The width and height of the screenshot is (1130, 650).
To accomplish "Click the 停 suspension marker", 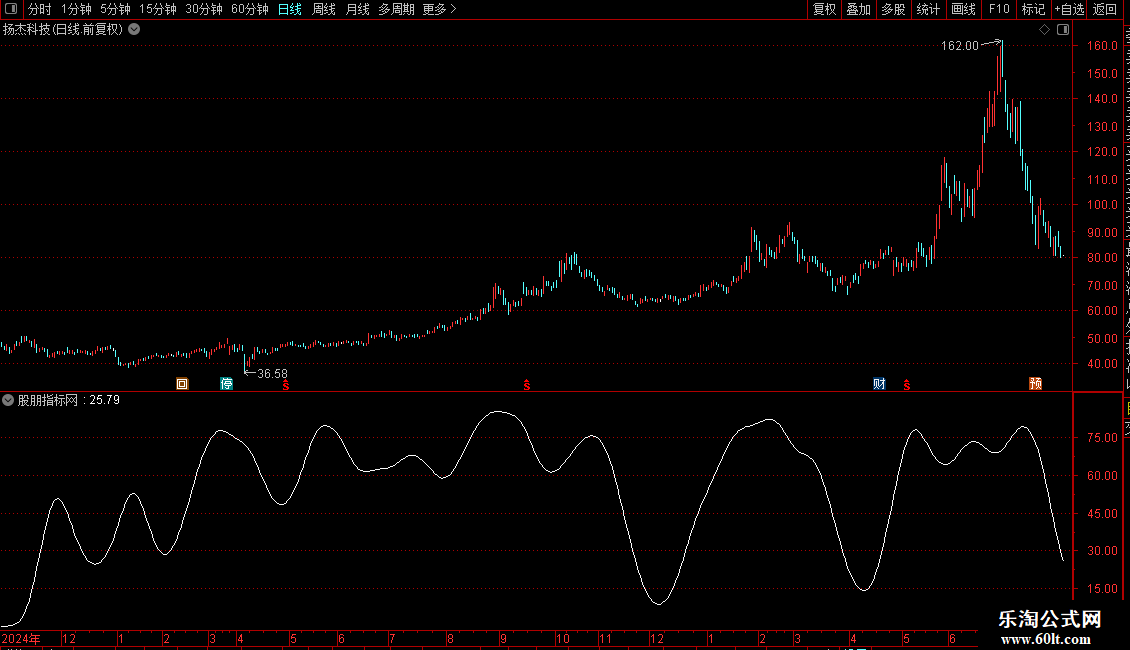I will pyautogui.click(x=226, y=383).
